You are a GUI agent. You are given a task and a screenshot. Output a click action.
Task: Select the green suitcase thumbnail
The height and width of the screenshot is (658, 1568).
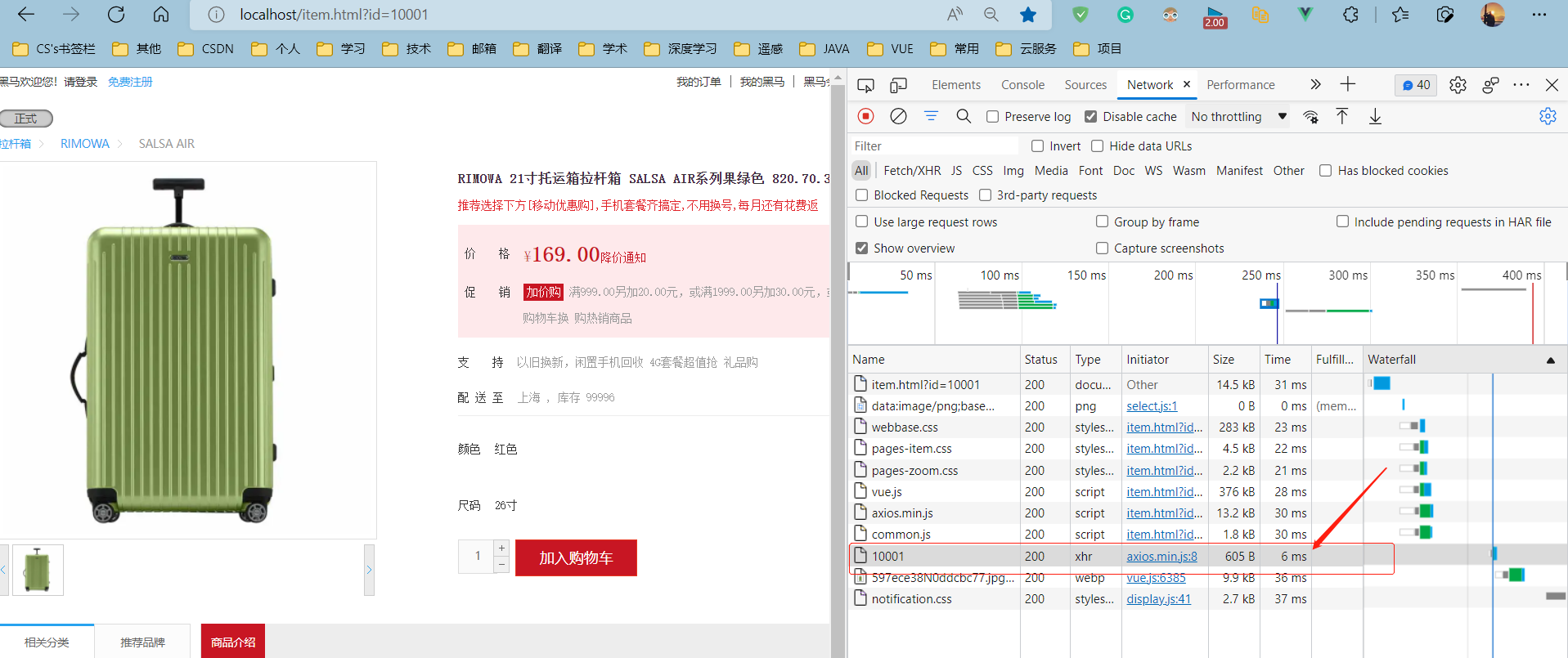coord(38,570)
